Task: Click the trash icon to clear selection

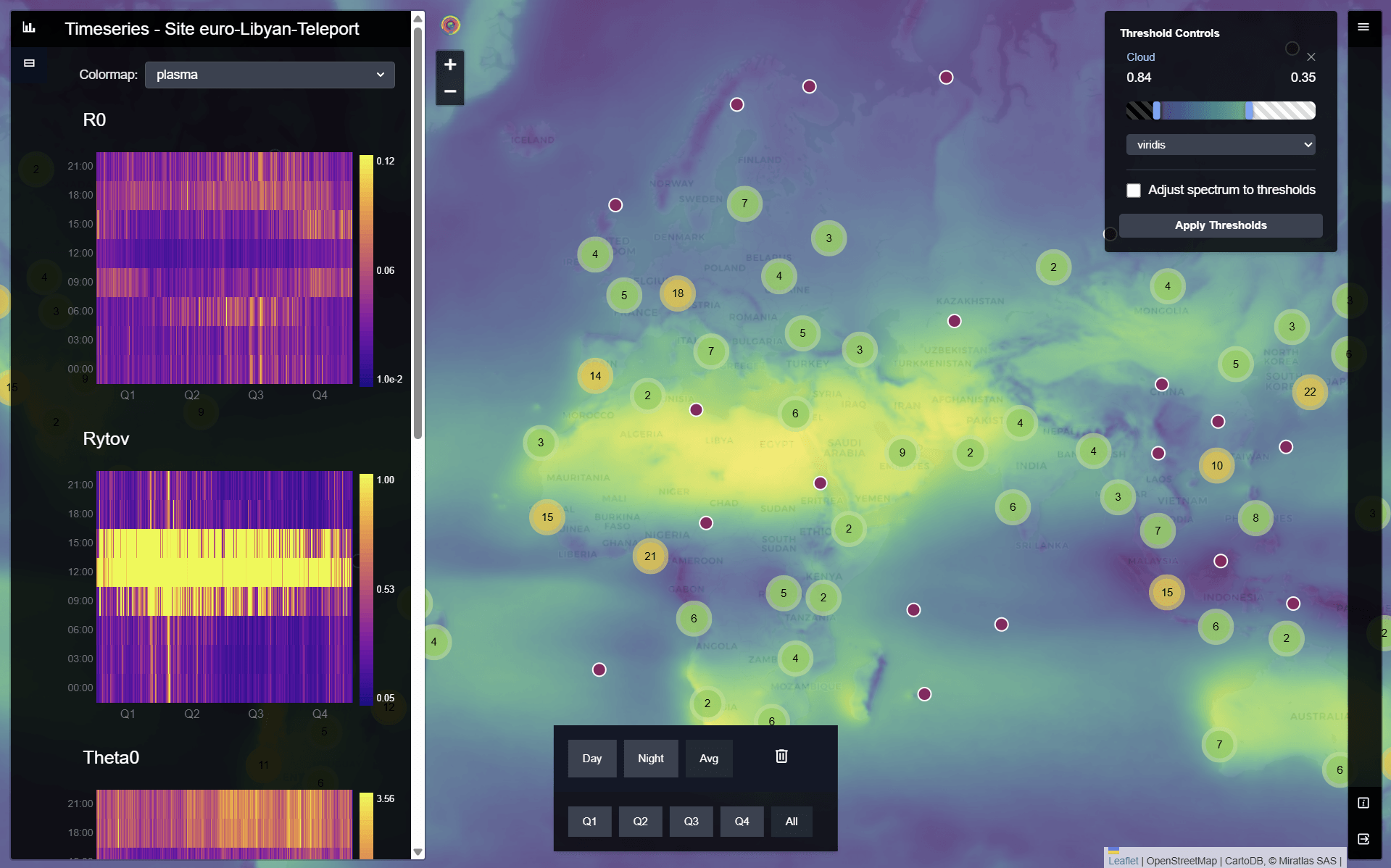Action: point(781,756)
